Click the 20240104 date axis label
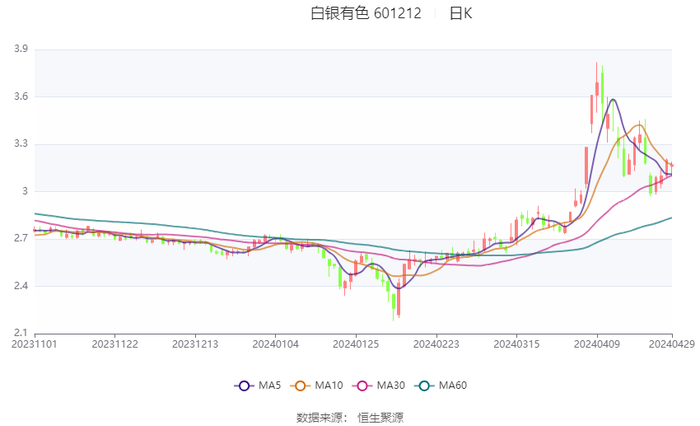Viewport: 700px width, 426px height. tap(275, 344)
